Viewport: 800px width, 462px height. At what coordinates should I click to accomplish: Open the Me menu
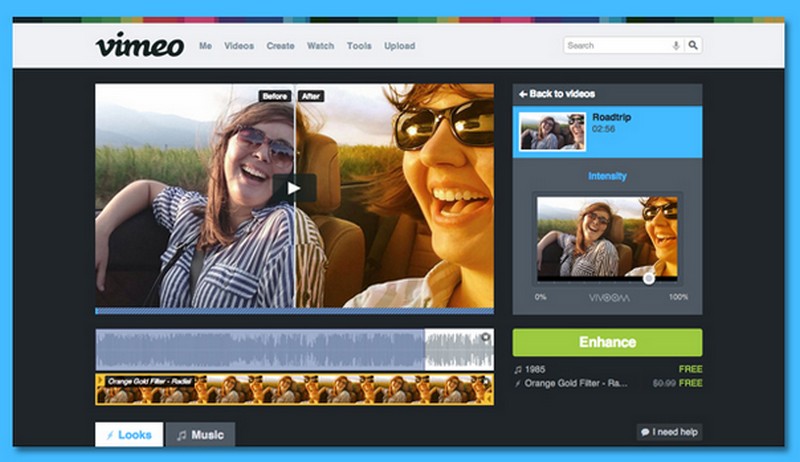[205, 46]
